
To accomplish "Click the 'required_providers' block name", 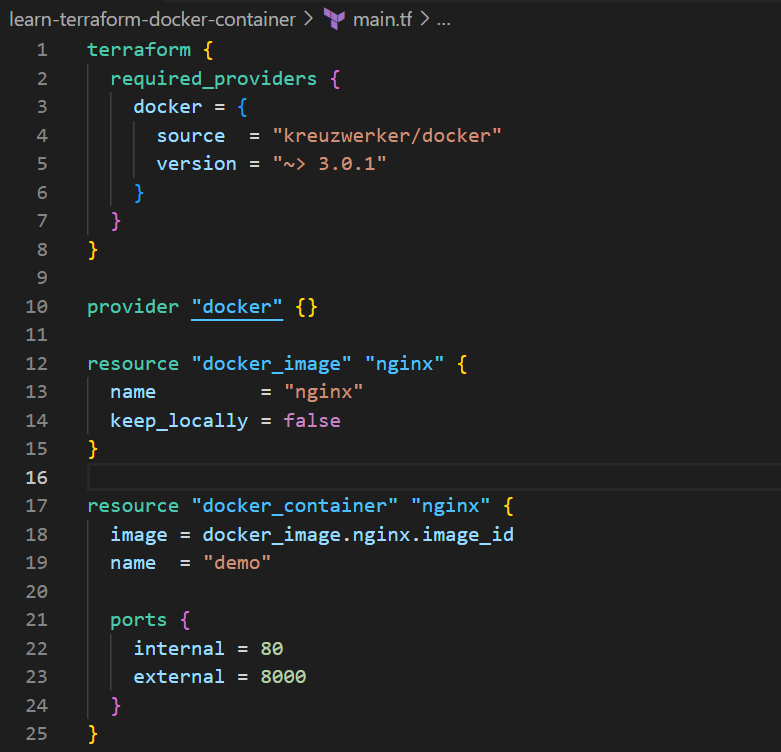I will click(213, 79).
